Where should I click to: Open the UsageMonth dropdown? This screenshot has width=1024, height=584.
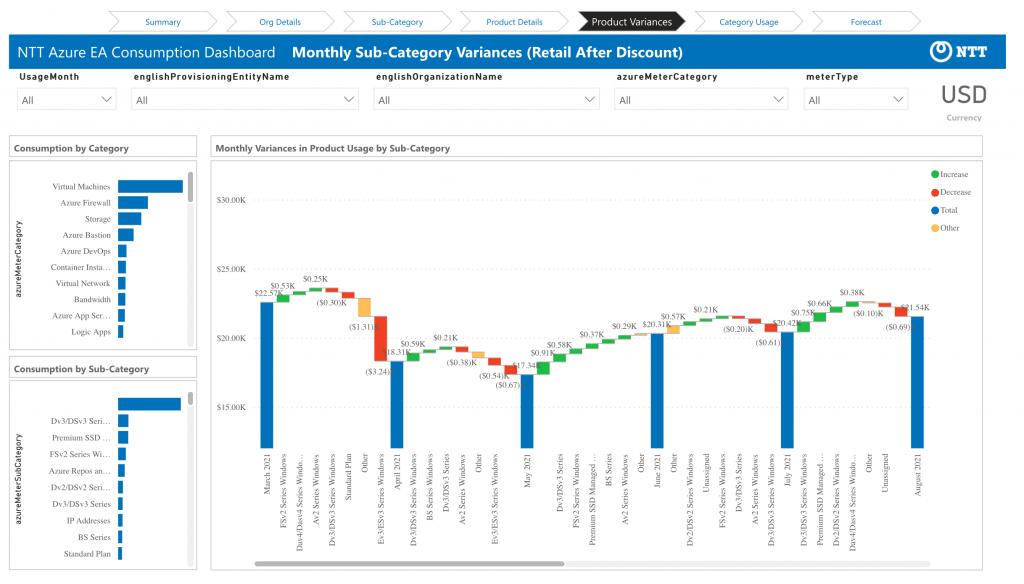pyautogui.click(x=67, y=100)
